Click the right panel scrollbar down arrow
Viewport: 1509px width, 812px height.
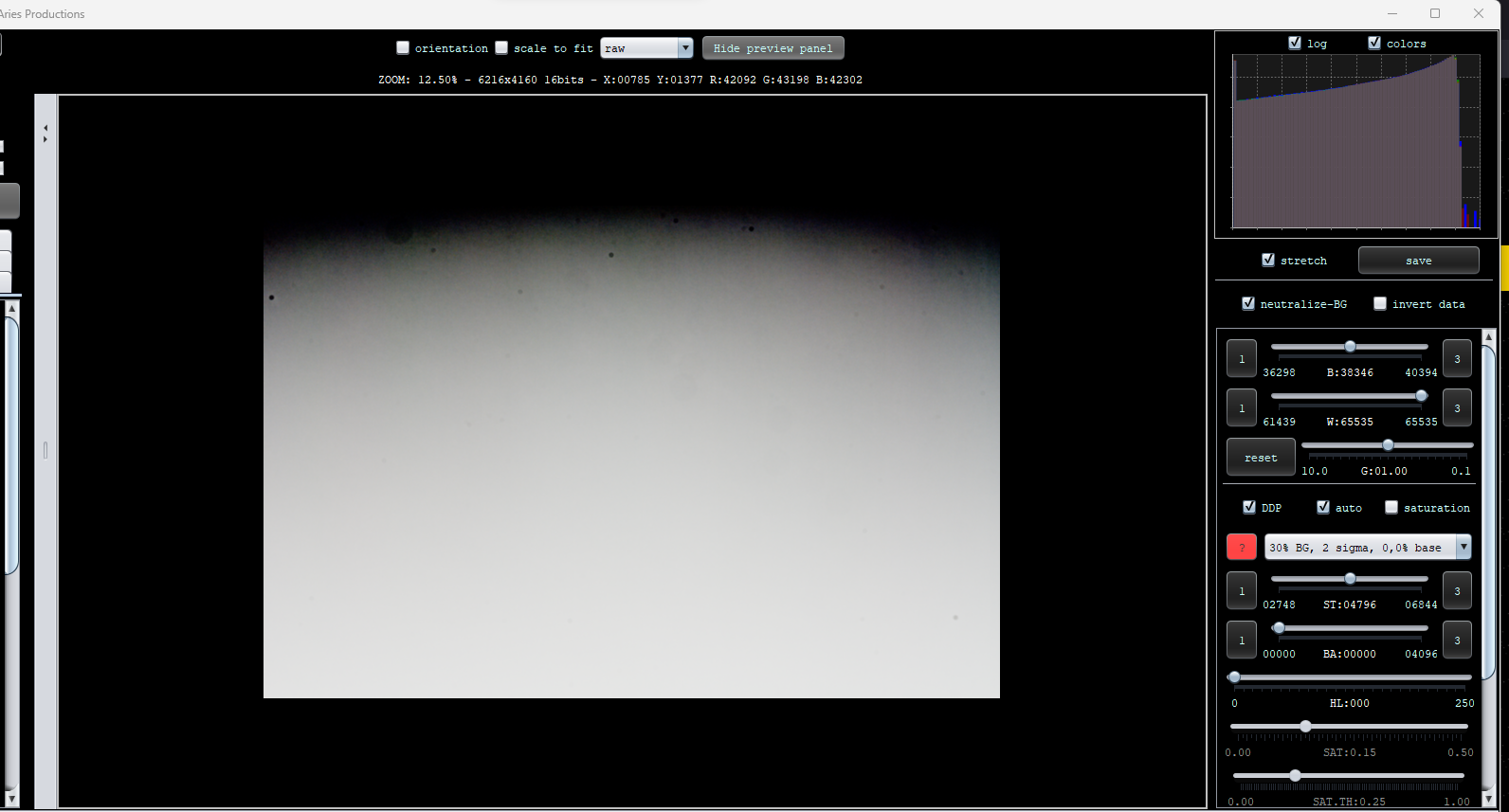point(1488,800)
